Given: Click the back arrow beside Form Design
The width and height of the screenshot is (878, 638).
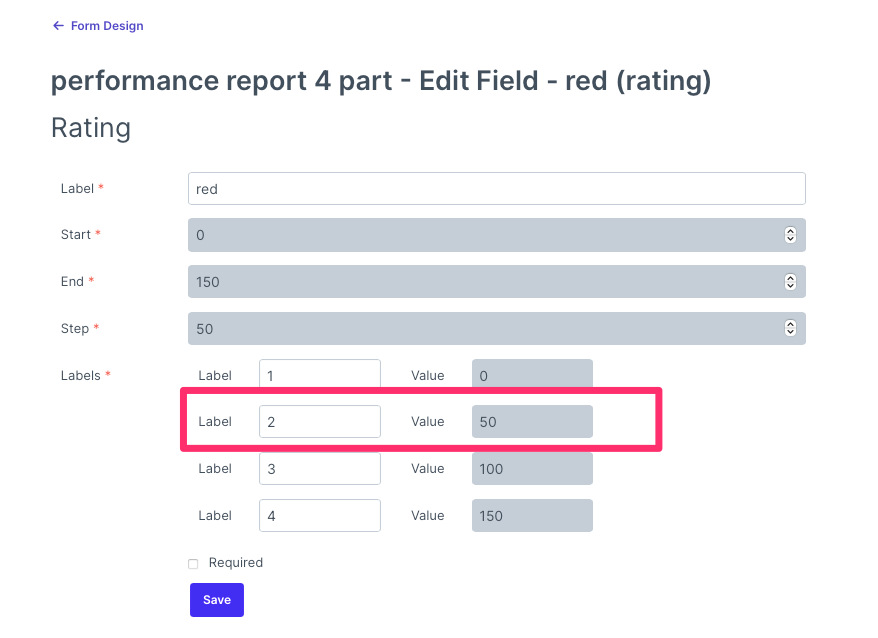Looking at the screenshot, I should click(x=58, y=25).
